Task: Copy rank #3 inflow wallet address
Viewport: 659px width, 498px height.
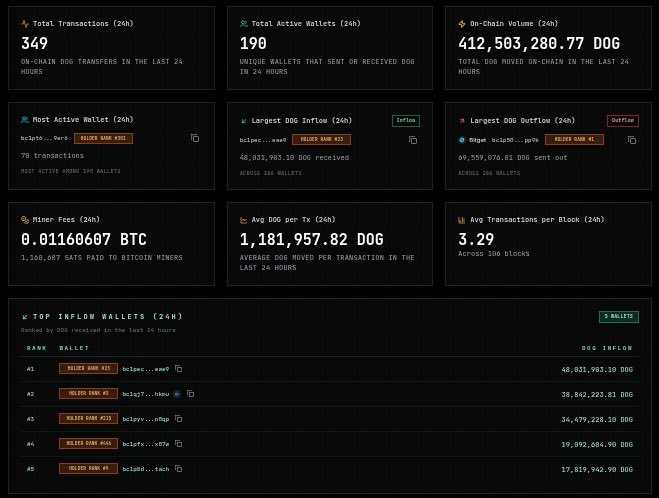Action: [180, 419]
